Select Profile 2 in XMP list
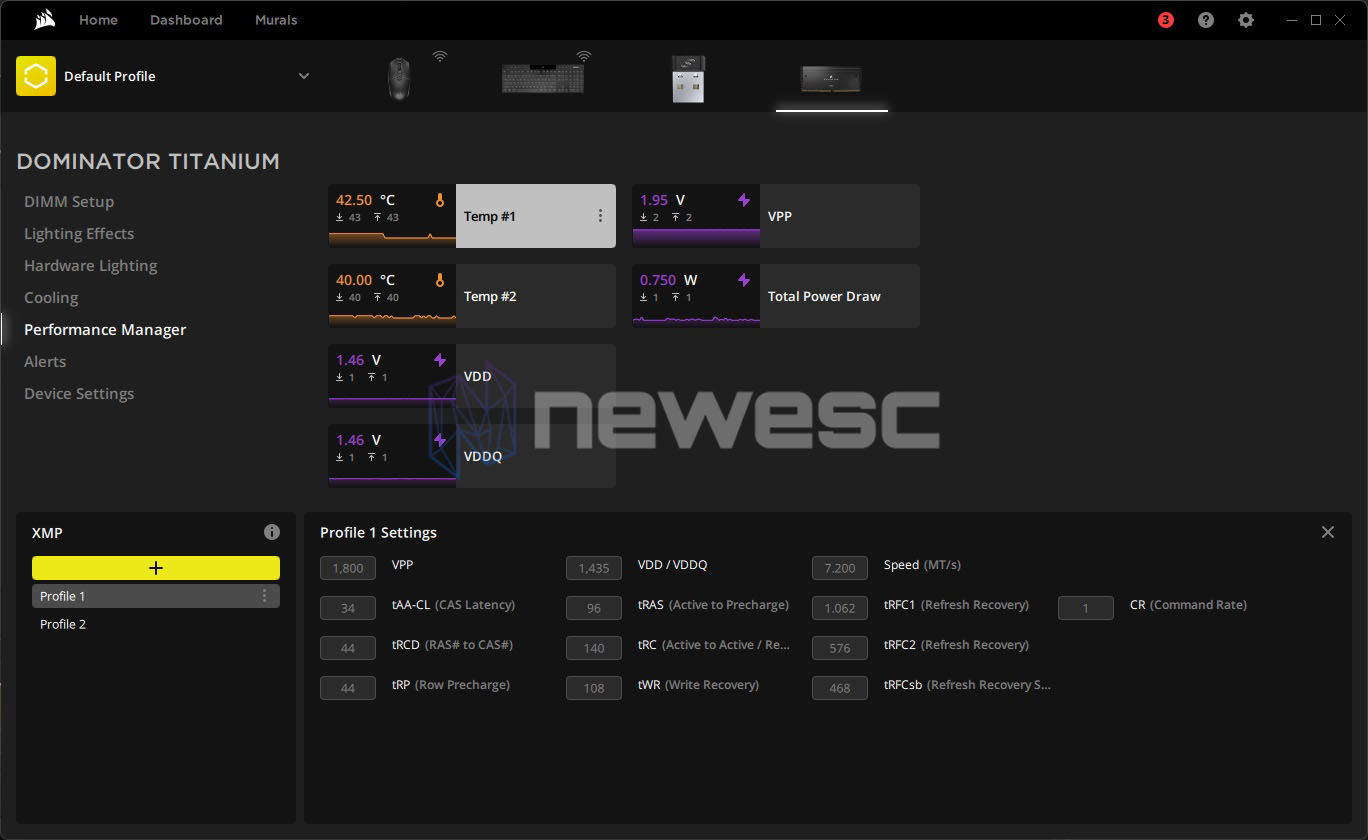This screenshot has width=1368, height=840. 156,624
